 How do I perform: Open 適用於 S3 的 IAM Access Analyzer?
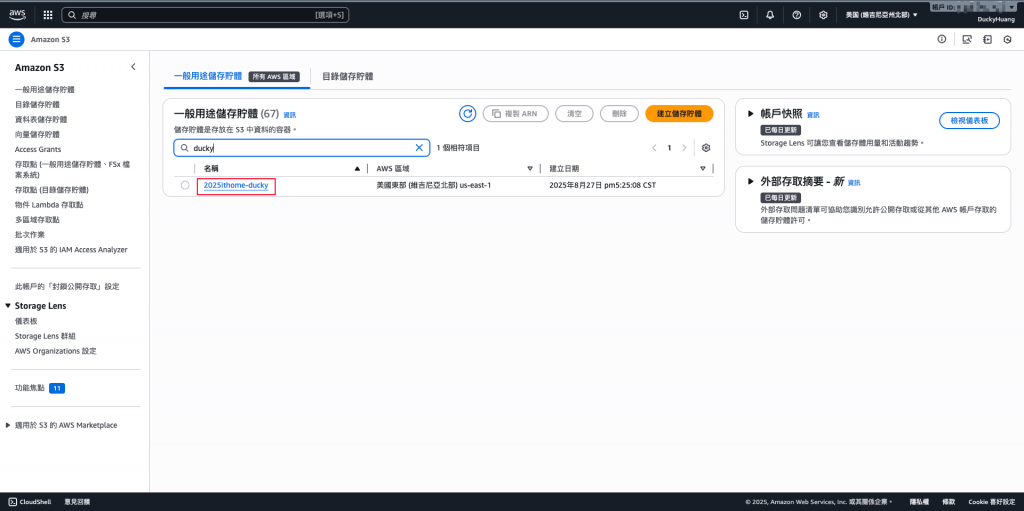click(71, 250)
